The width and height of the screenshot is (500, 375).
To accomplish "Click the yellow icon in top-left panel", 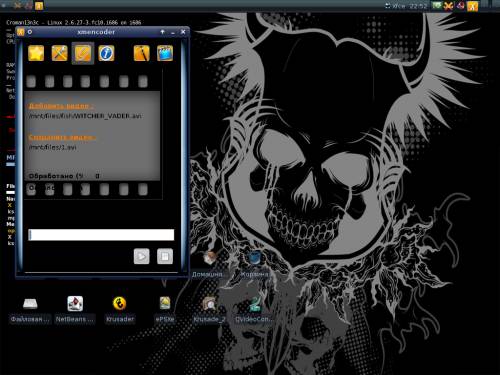I will pyautogui.click(x=39, y=5).
